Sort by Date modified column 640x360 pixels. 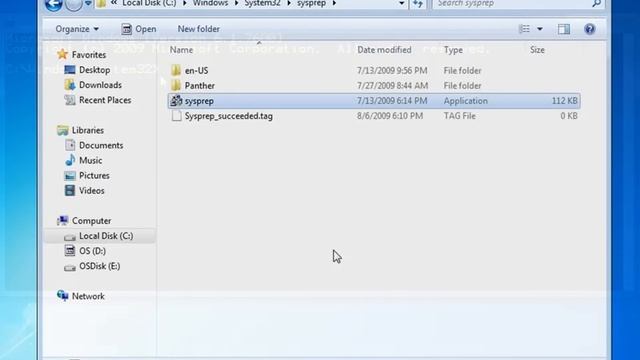[x=384, y=50]
